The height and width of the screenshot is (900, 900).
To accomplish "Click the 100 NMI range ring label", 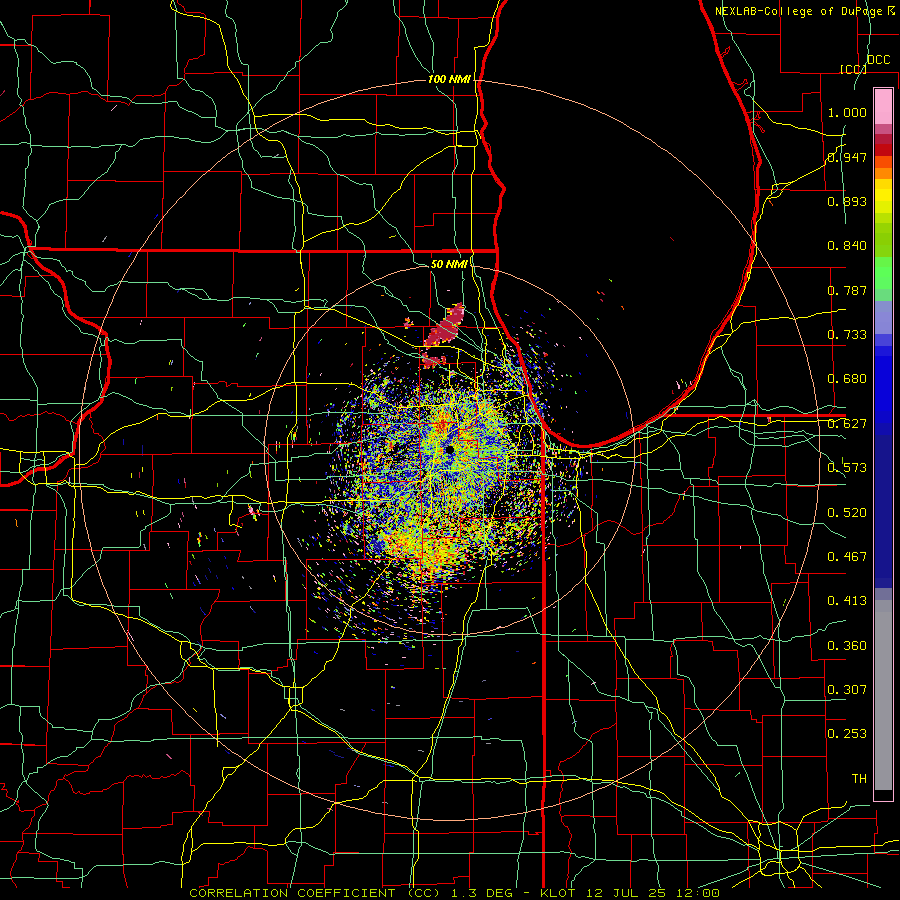I will click(x=449, y=79).
